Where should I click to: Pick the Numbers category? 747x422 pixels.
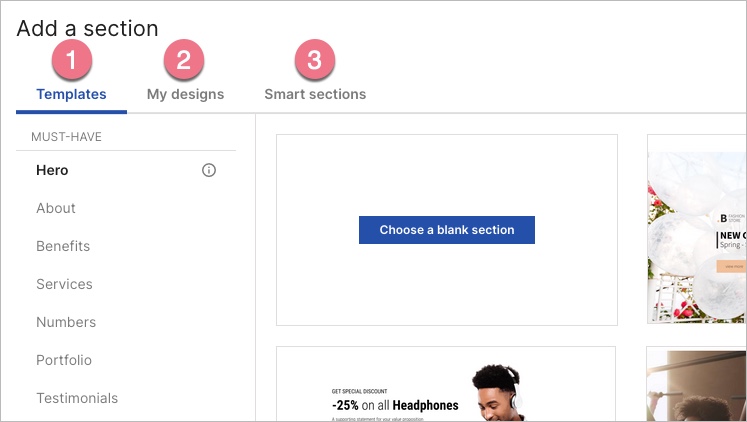click(66, 322)
